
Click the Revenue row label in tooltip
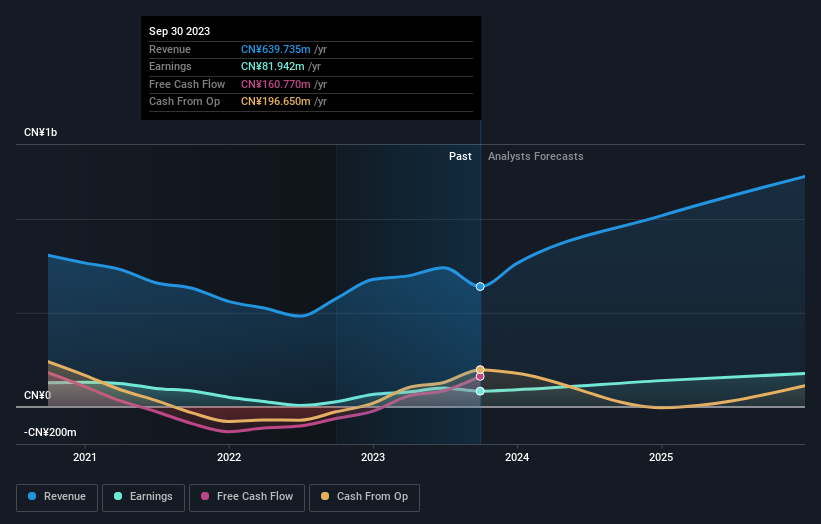(x=170, y=49)
